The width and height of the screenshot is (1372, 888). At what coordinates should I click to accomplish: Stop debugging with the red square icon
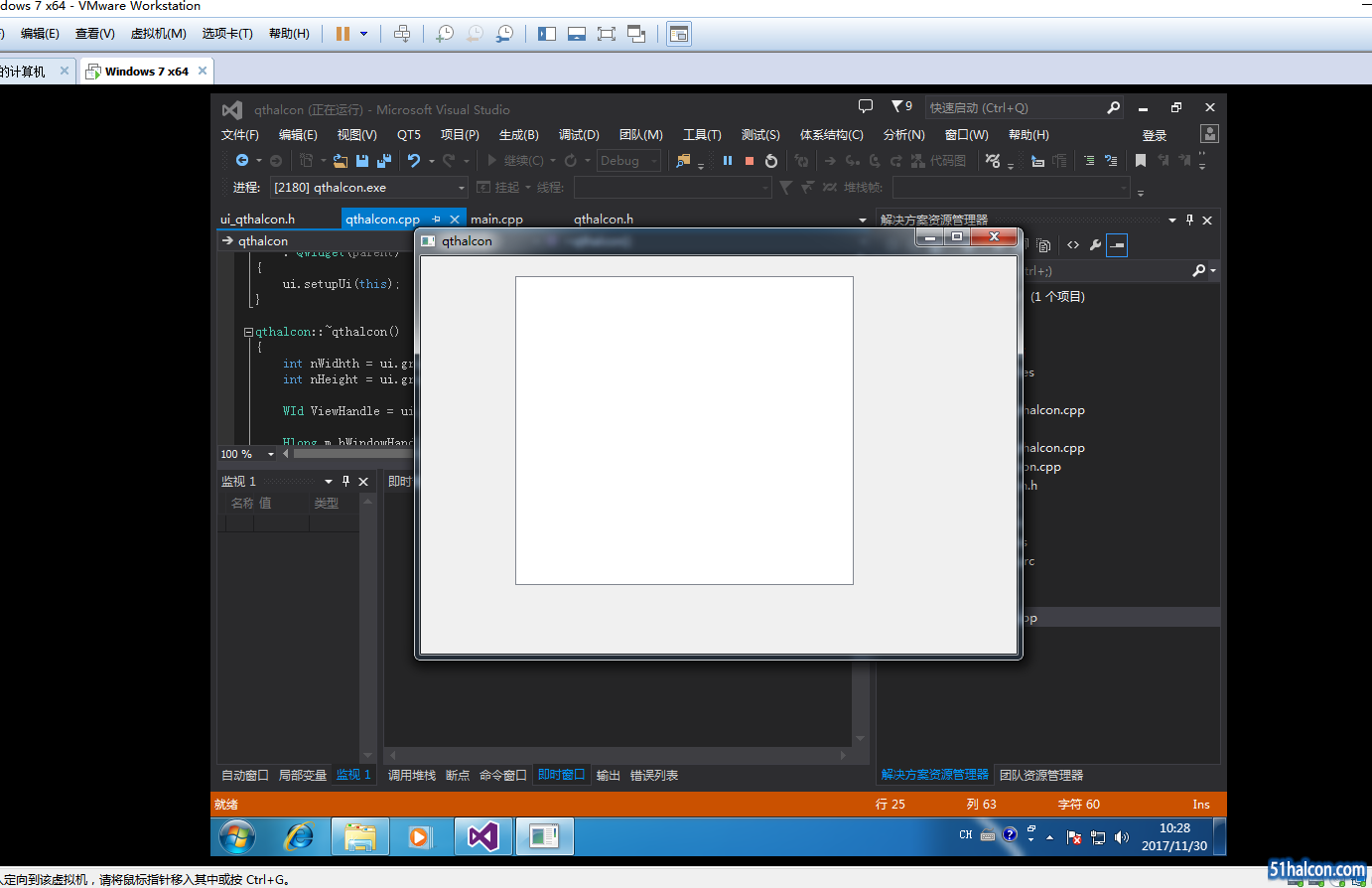coord(750,161)
